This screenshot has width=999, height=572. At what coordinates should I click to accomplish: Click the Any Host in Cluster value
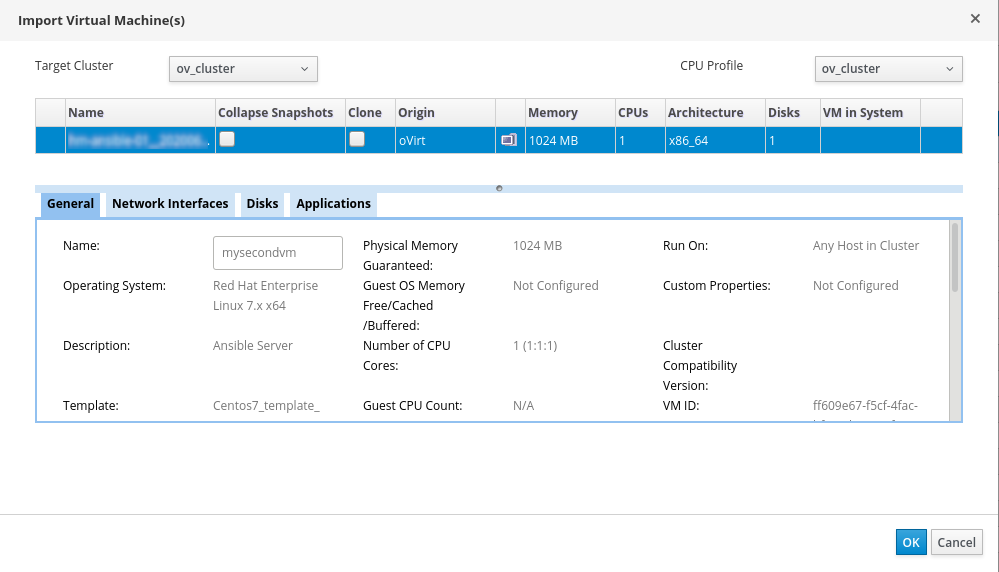click(x=866, y=246)
